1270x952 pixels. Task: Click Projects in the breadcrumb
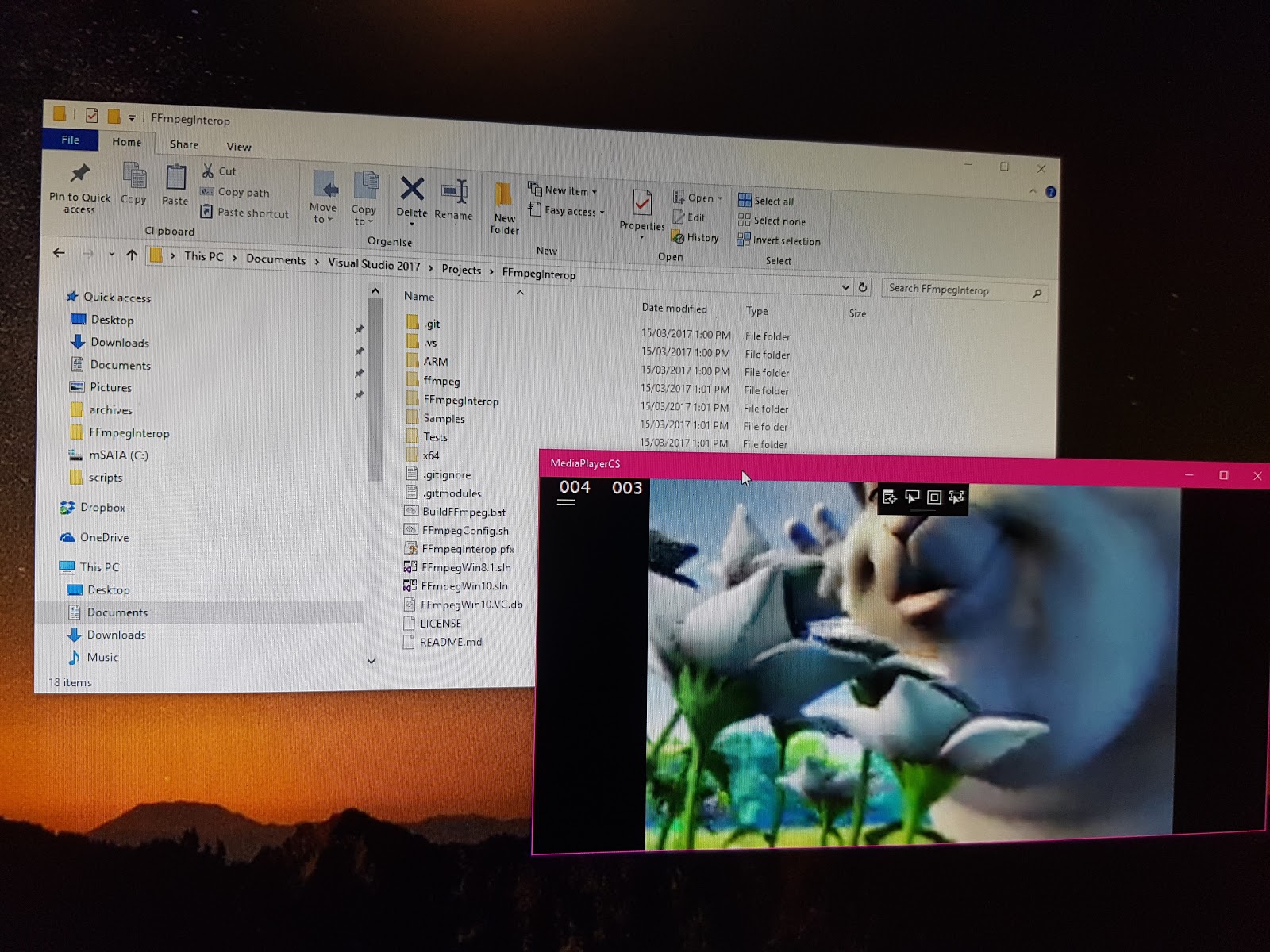tap(461, 270)
